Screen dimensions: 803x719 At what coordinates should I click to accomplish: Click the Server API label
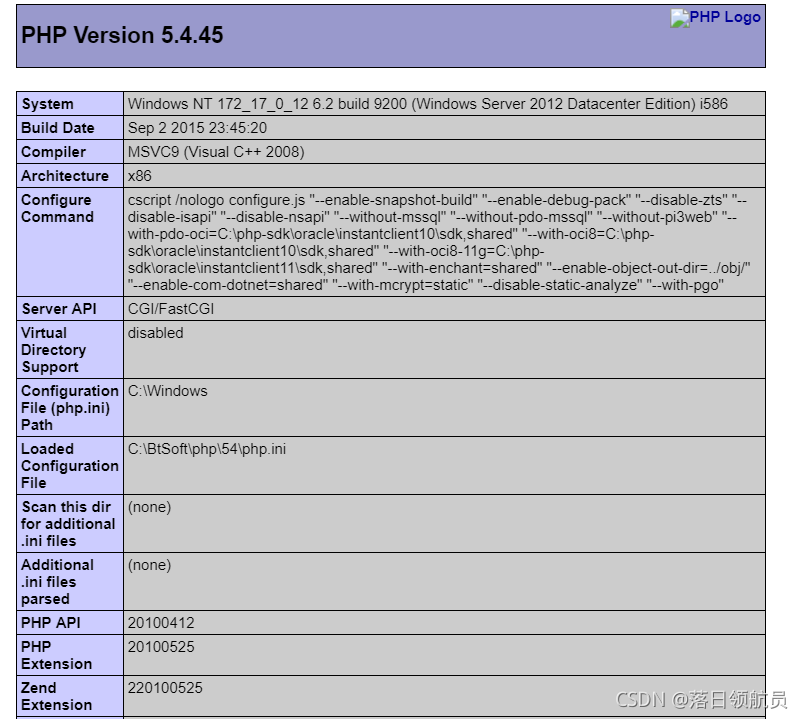59,309
